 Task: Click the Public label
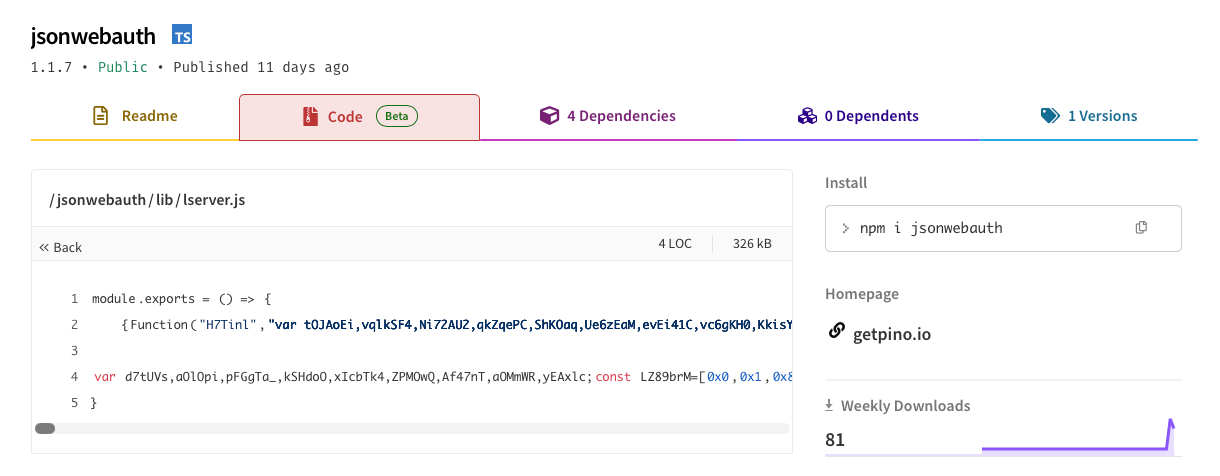pos(123,67)
